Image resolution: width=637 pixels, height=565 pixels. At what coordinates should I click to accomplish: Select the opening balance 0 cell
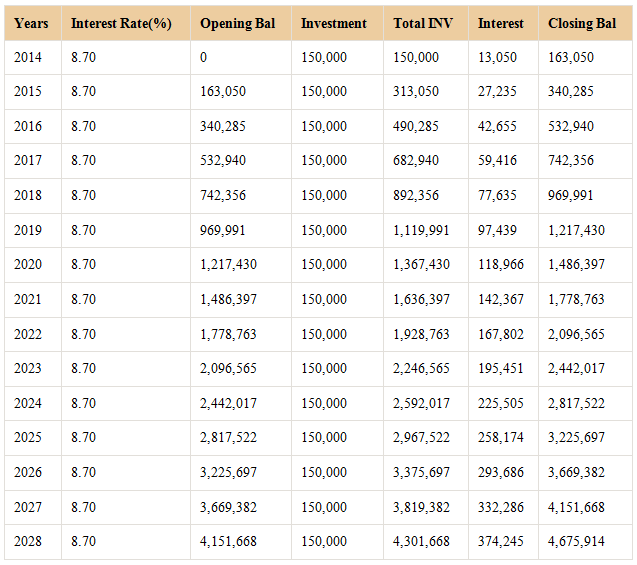(204, 58)
